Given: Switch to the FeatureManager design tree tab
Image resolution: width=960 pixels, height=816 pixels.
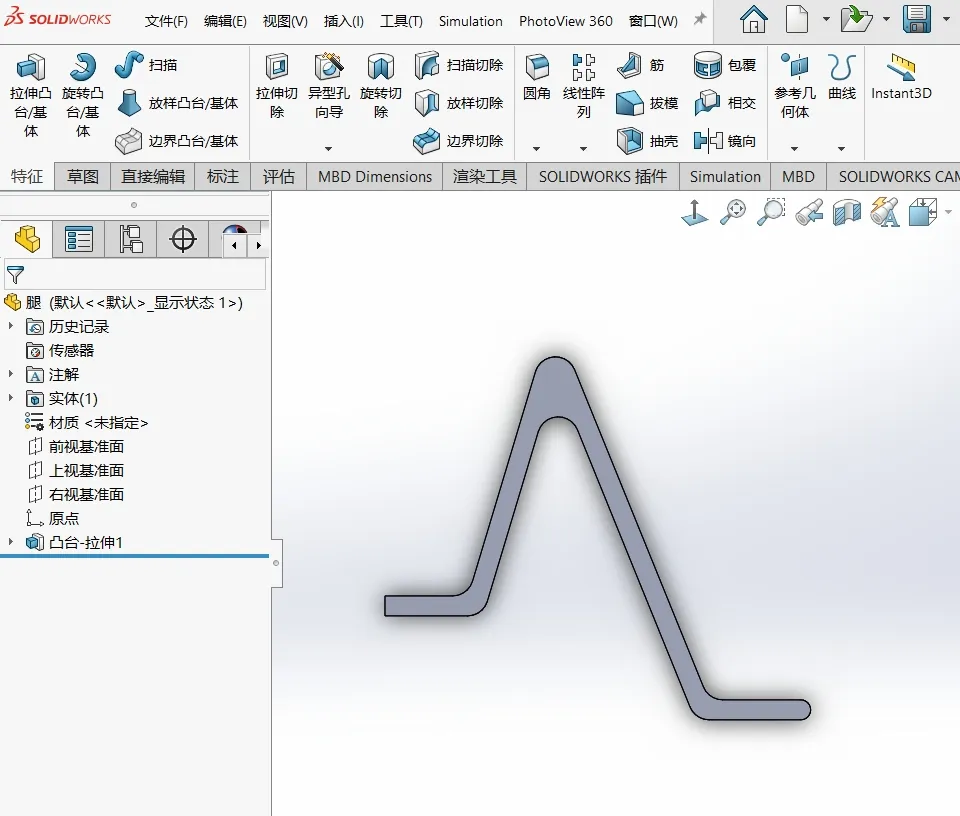Looking at the screenshot, I should 27,239.
